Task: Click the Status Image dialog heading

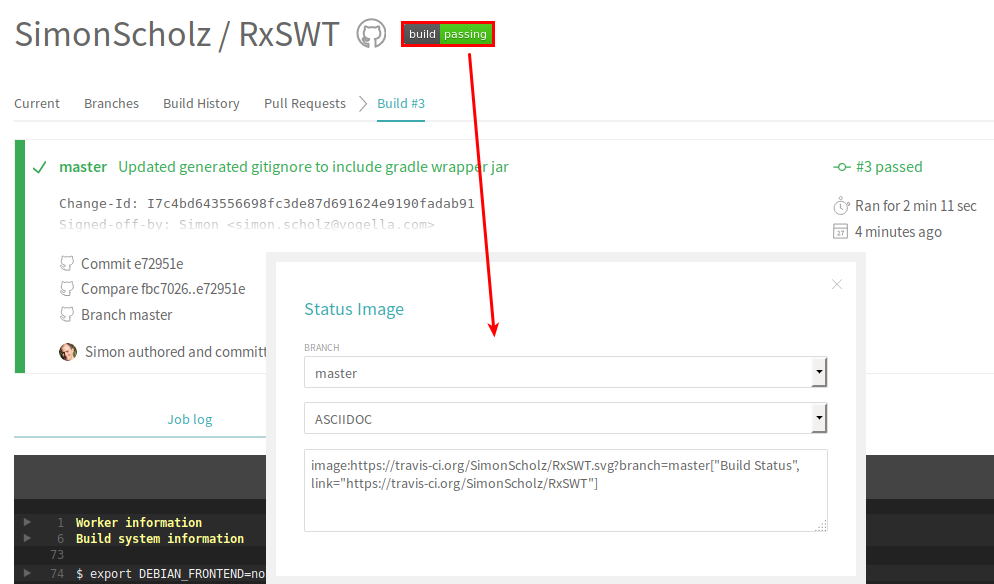Action: [x=354, y=309]
